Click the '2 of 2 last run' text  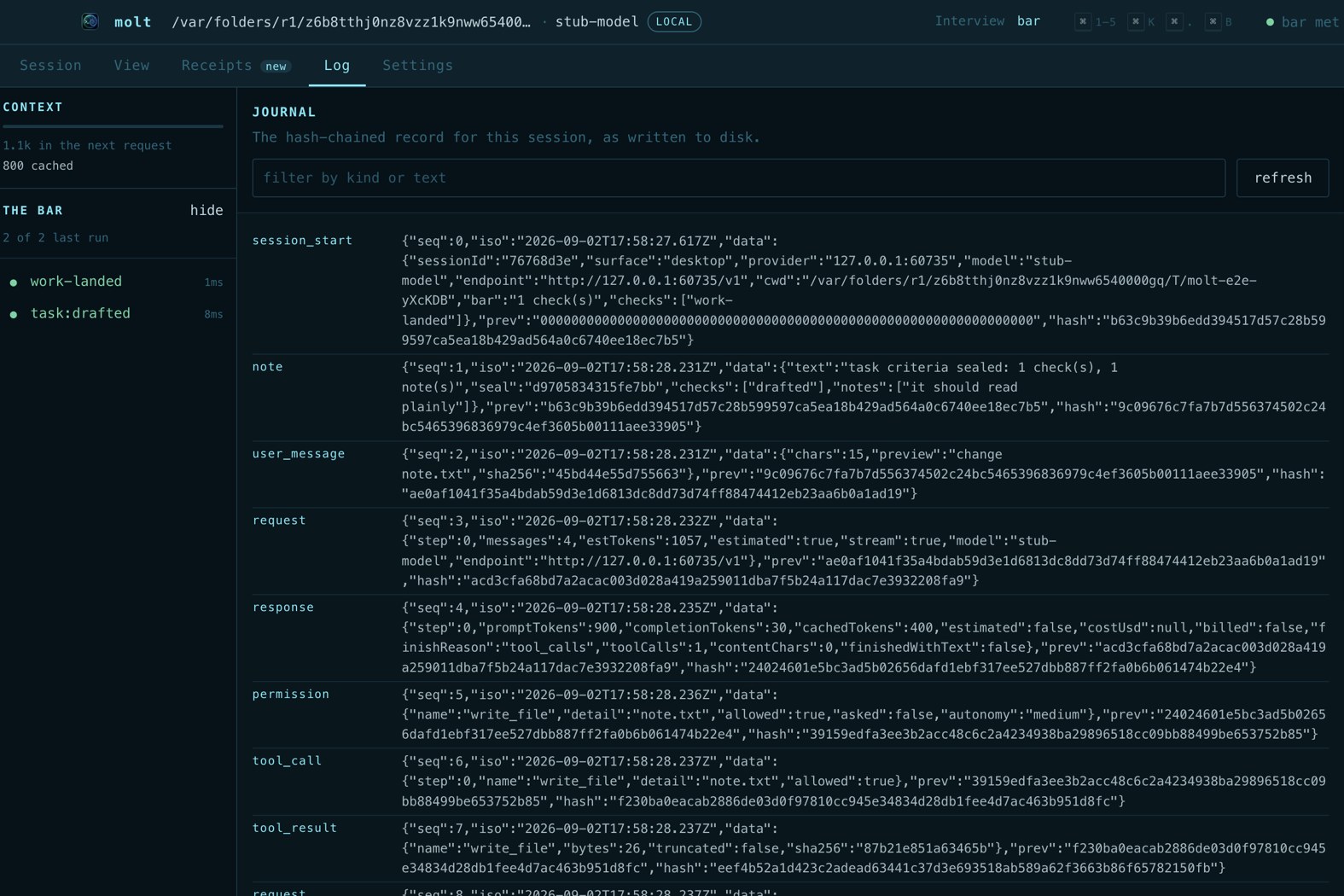pyautogui.click(x=55, y=238)
